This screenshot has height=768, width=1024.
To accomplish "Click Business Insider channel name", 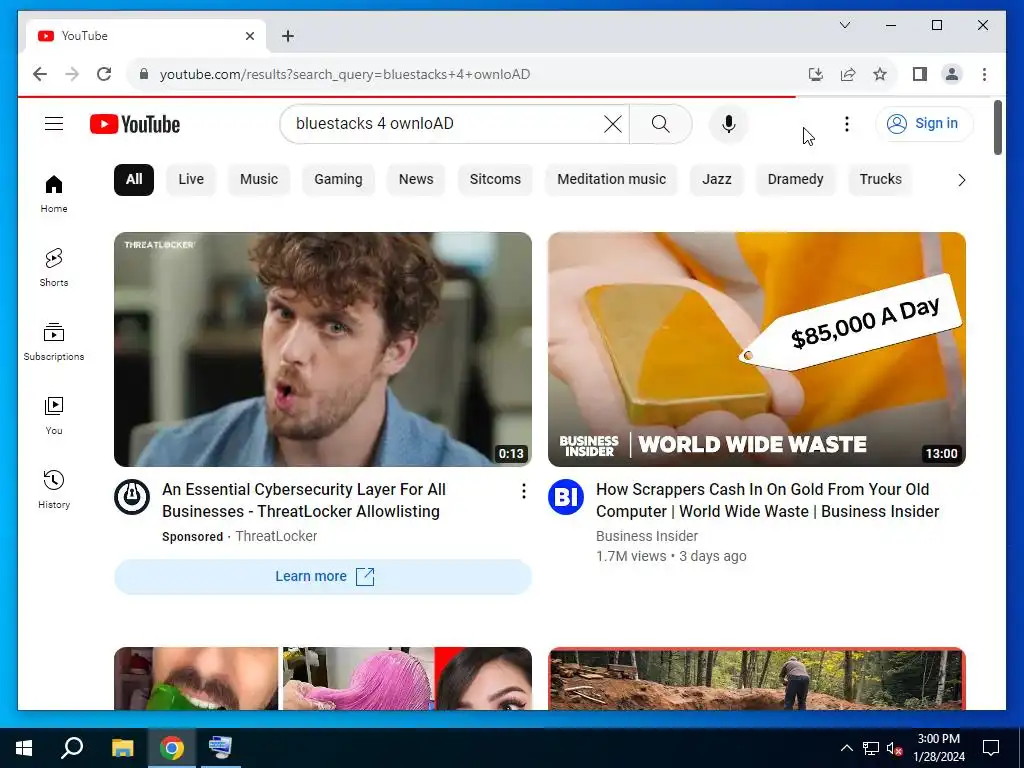I will (x=647, y=536).
